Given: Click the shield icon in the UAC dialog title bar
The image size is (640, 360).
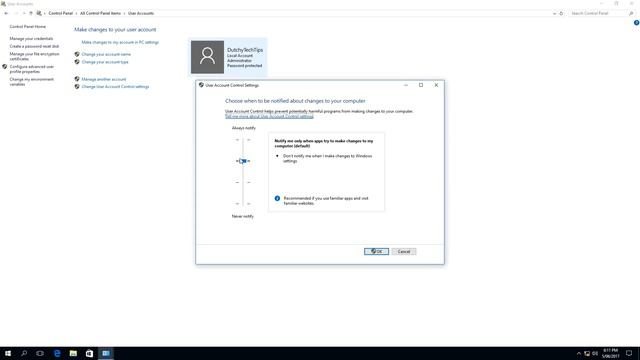Looking at the screenshot, I should tap(201, 85).
